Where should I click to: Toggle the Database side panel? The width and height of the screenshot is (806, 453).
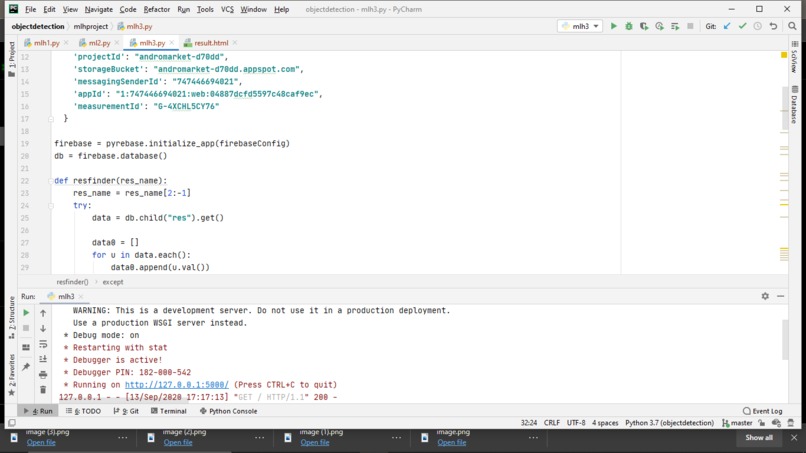tap(795, 105)
